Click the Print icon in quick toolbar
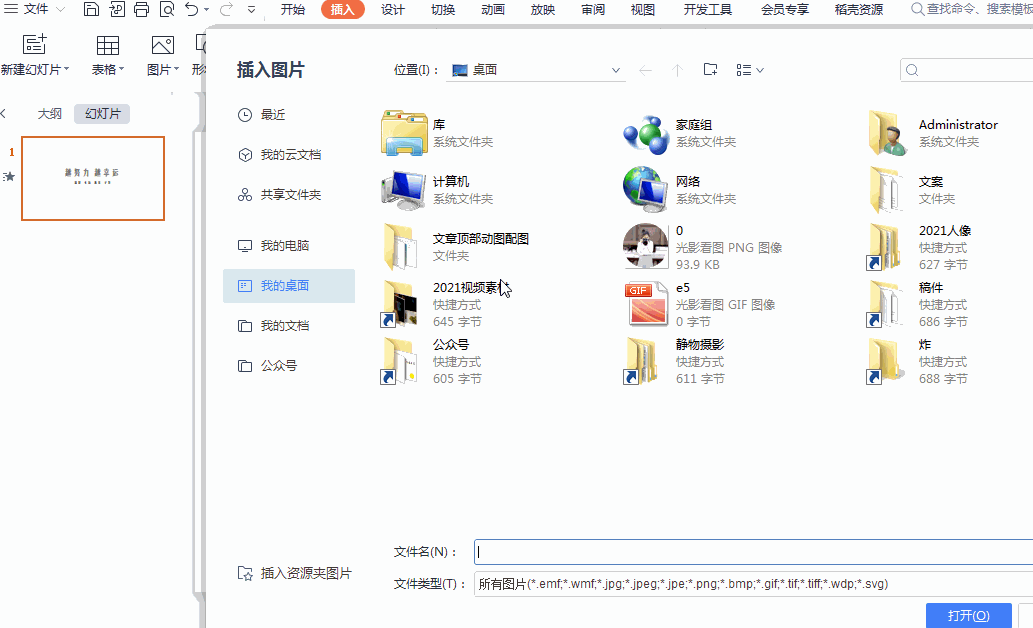The height and width of the screenshot is (628, 1033). (x=141, y=10)
